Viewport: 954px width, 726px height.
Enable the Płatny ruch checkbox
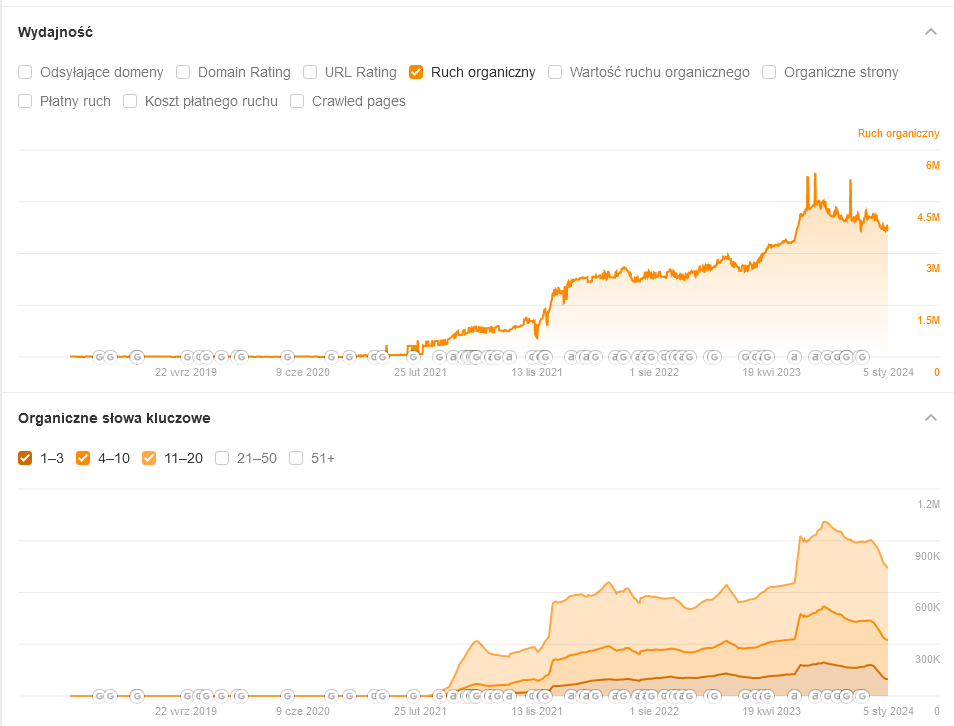coord(25,101)
